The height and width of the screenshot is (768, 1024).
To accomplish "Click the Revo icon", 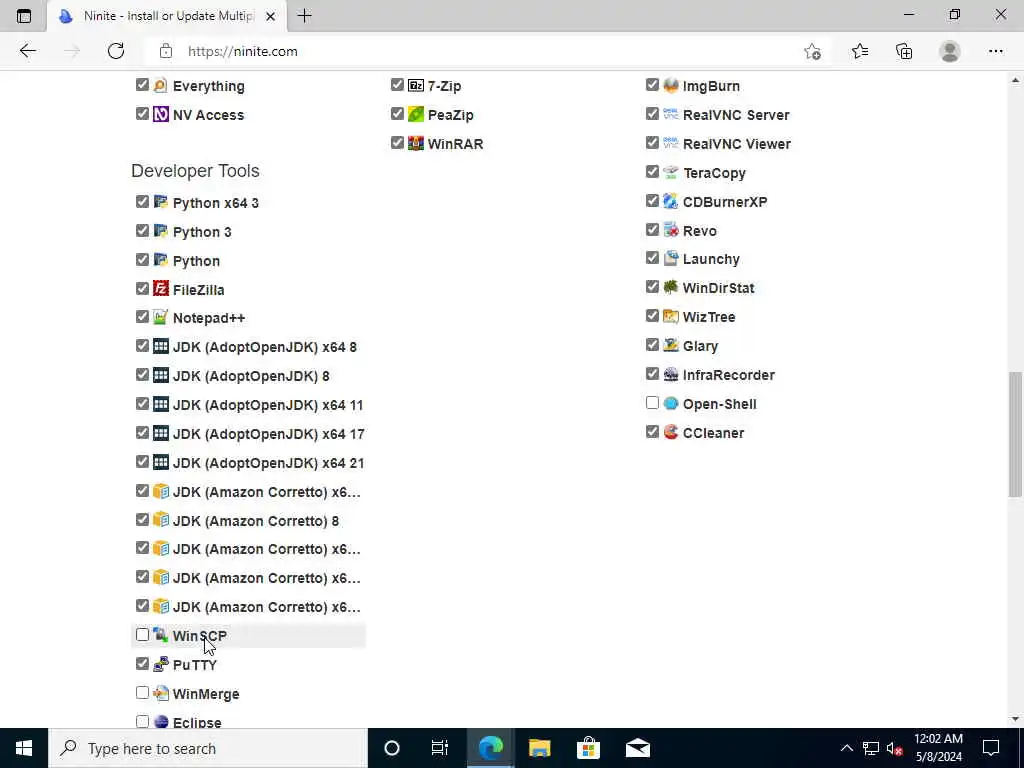I will point(671,230).
